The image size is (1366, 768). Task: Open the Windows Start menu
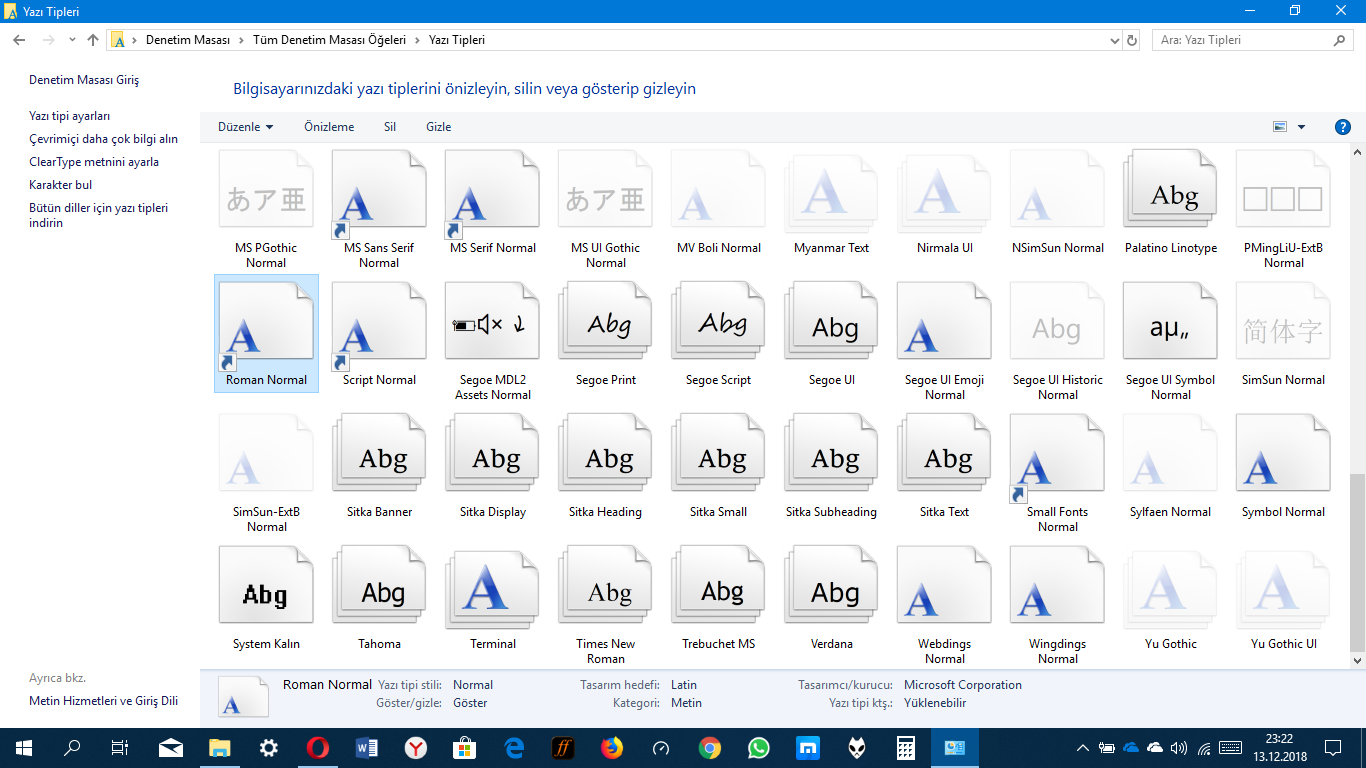coord(24,748)
